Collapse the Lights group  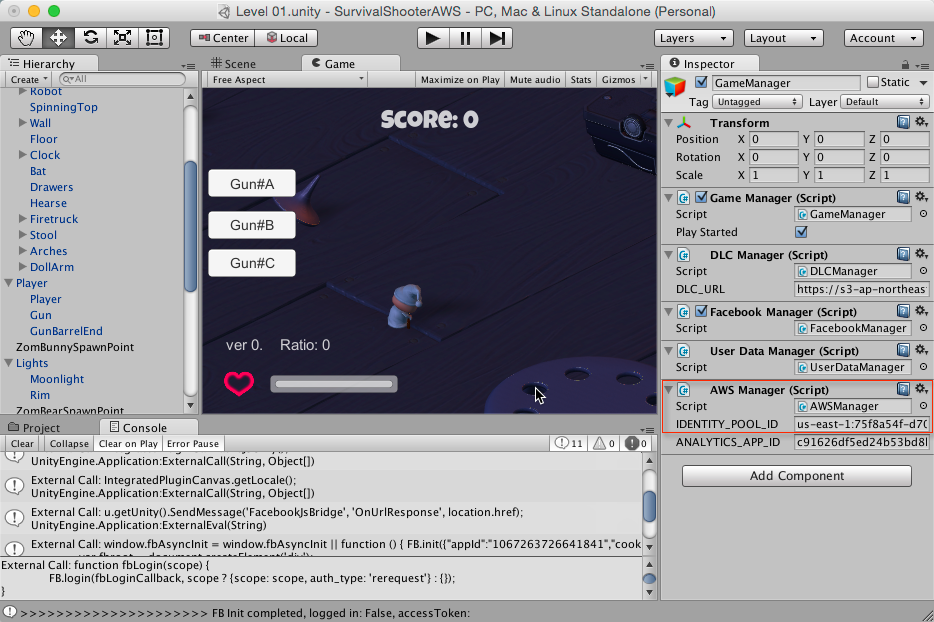[8, 362]
